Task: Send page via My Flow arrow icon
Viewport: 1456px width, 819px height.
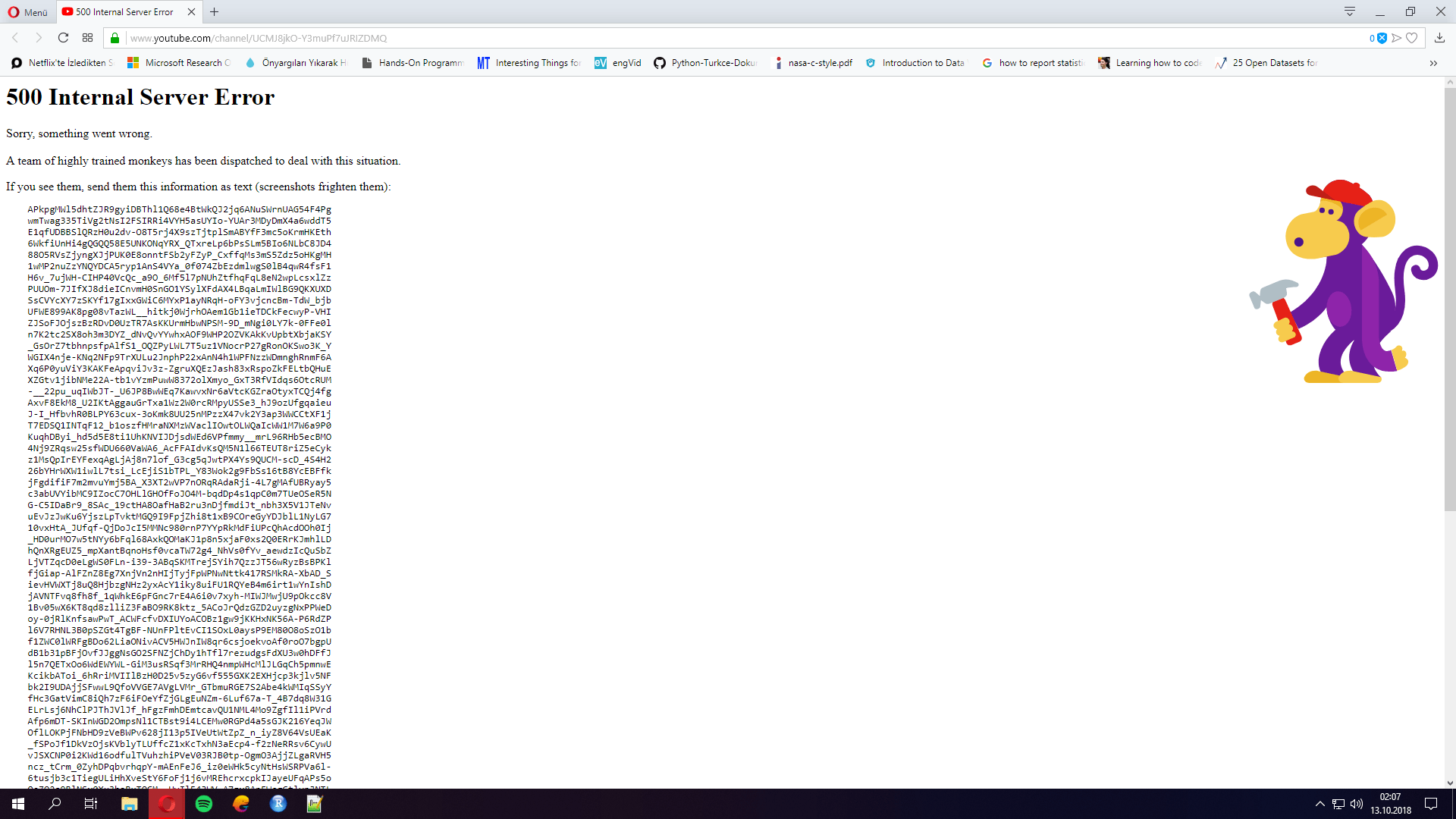Action: click(1396, 38)
